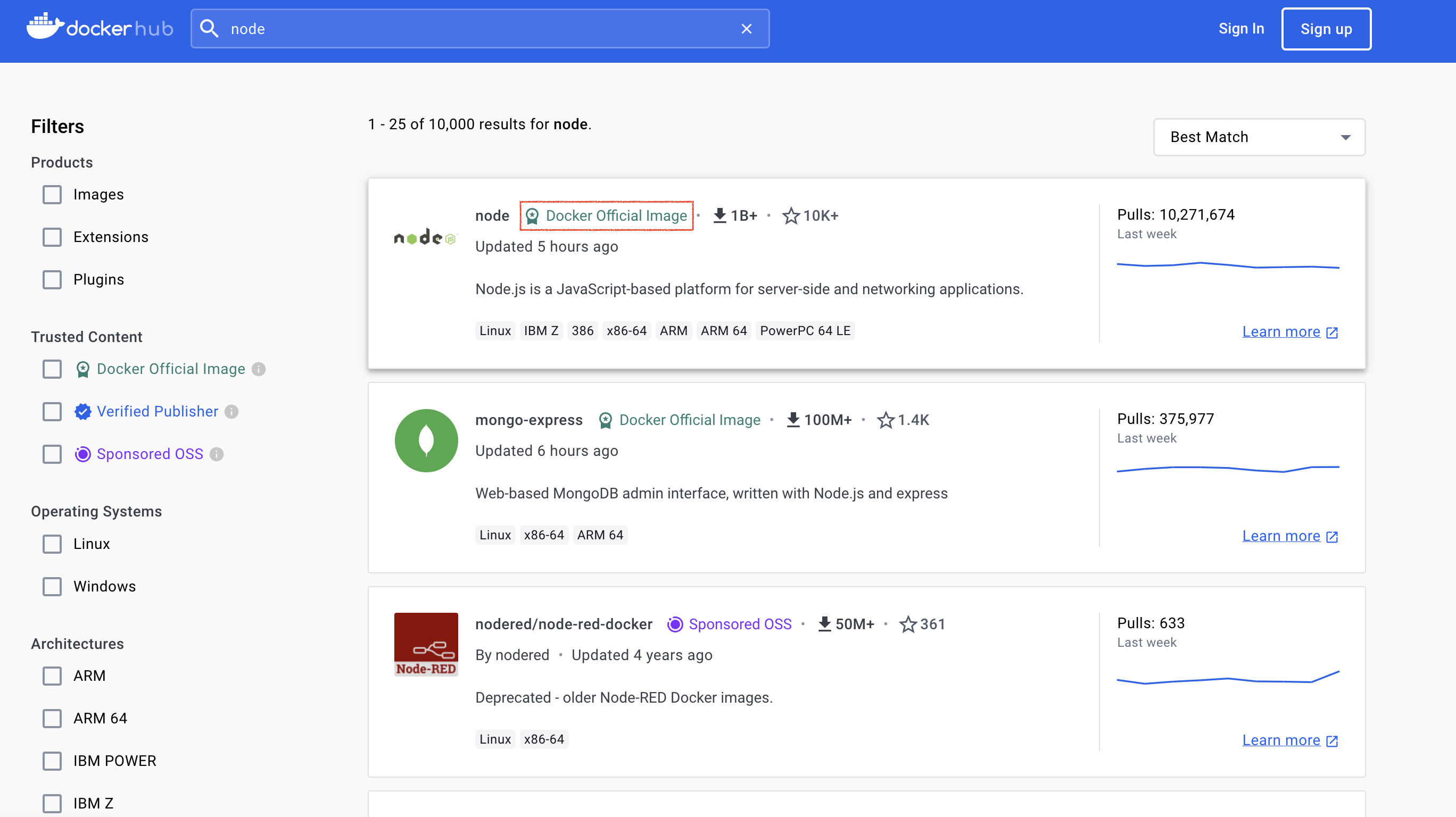Enable the Linux operating system filter
Viewport: 1456px width, 817px height.
[52, 544]
